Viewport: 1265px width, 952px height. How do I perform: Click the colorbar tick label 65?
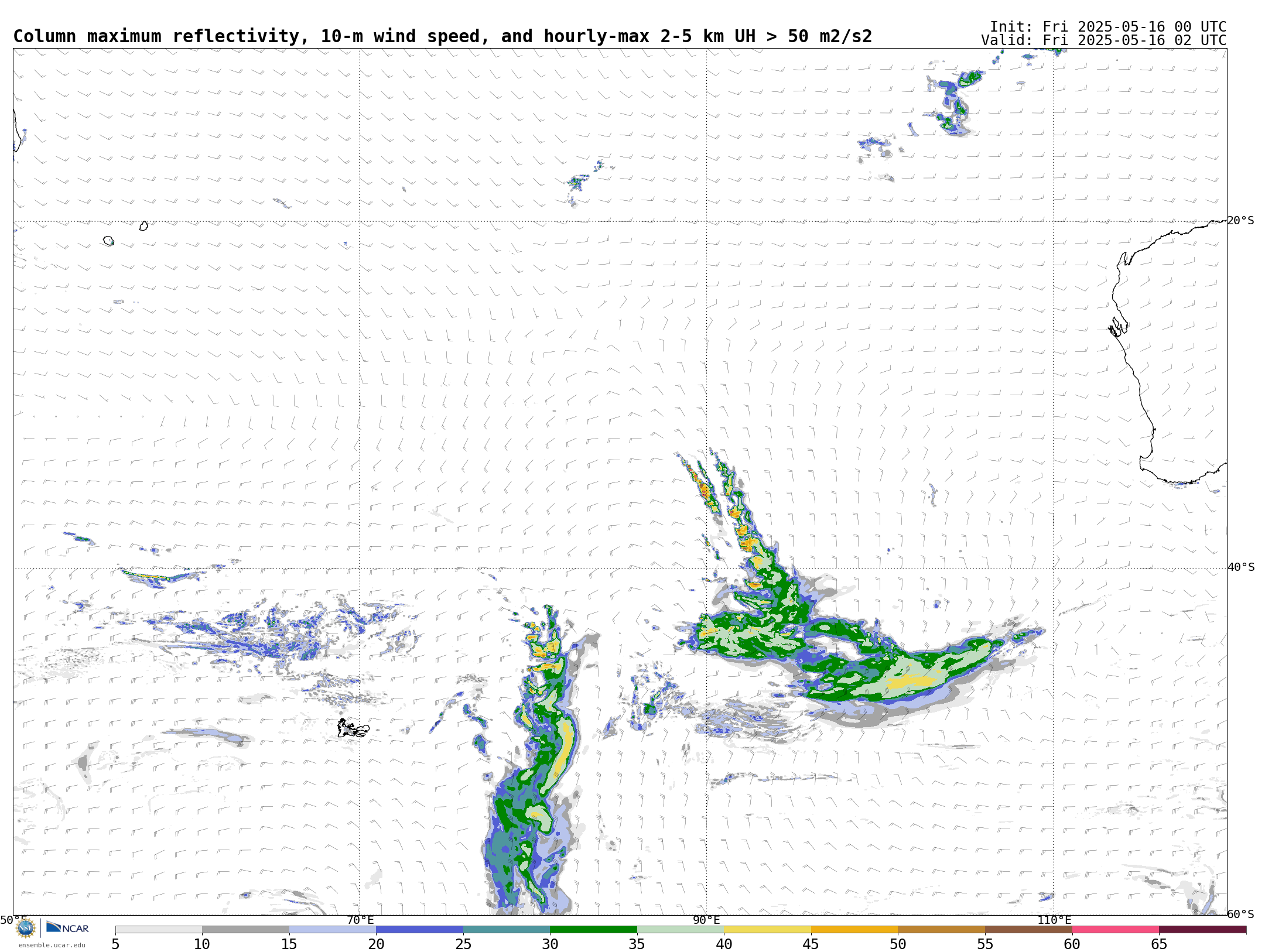coord(1159,944)
